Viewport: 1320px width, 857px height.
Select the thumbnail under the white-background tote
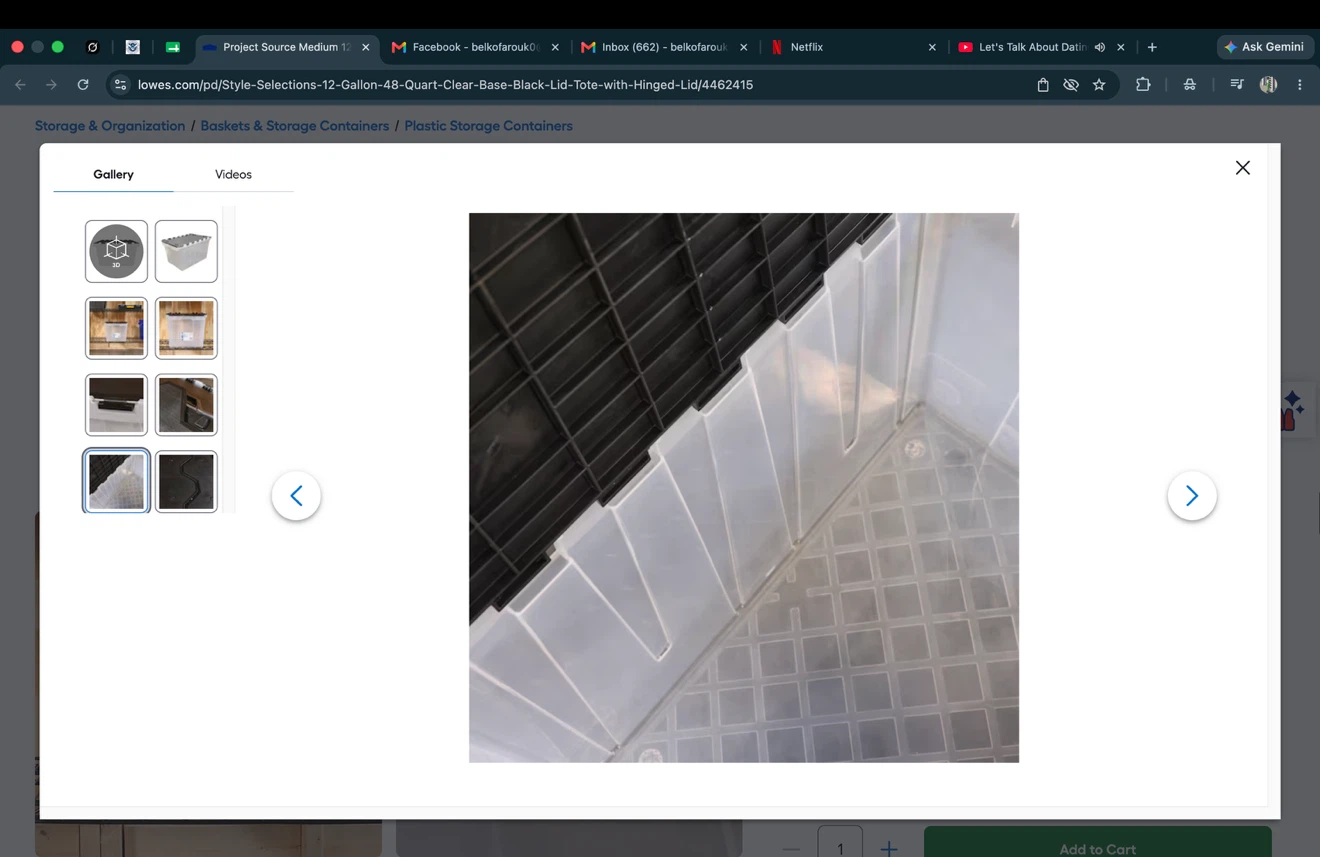point(186,328)
